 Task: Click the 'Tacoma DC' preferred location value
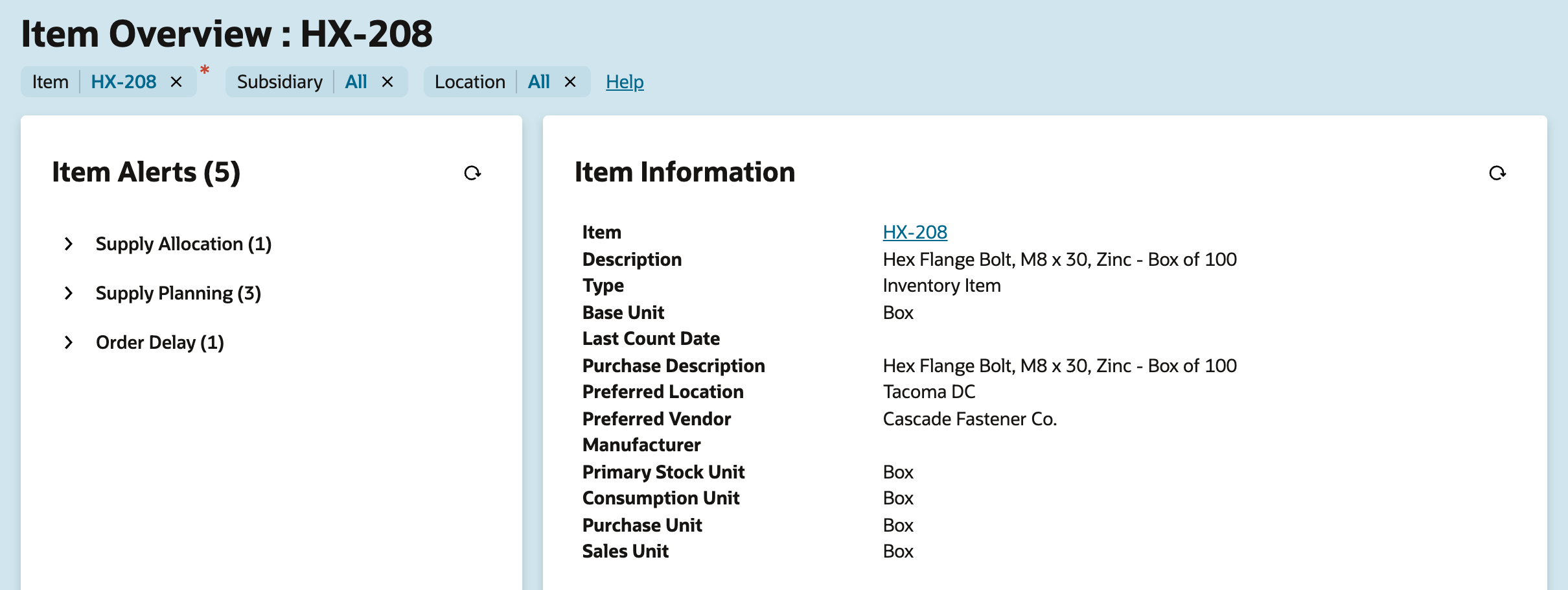point(928,392)
